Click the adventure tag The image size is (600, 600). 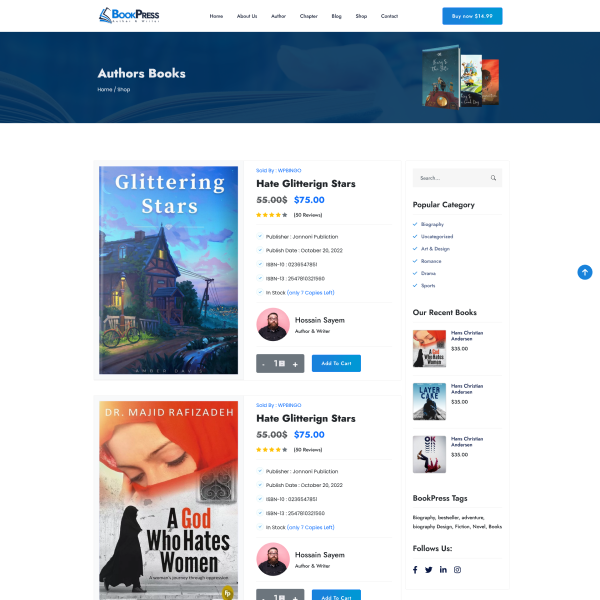pos(473,517)
